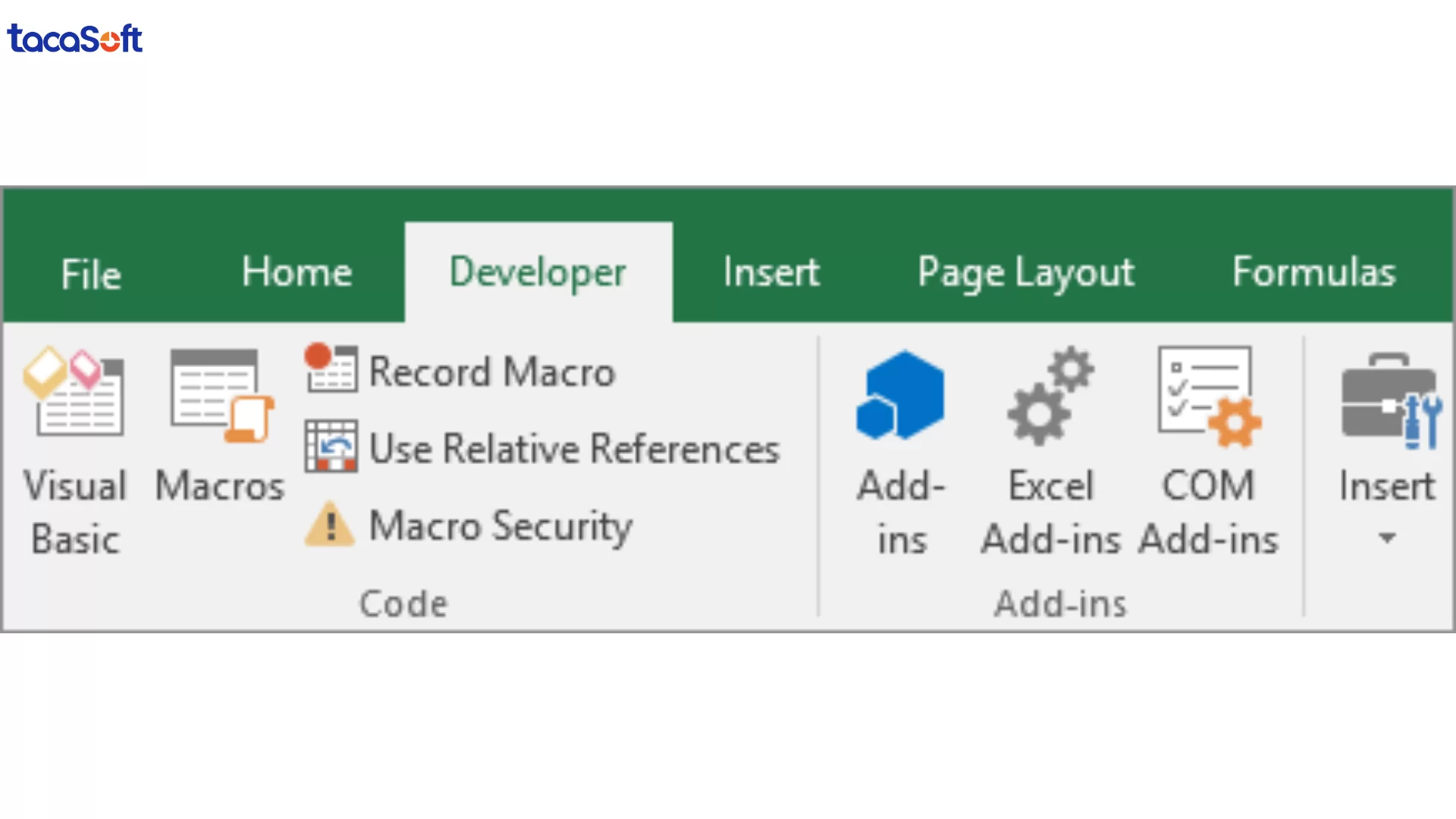Click the Formulas ribbon tab
The image size is (1456, 819).
(x=1314, y=273)
